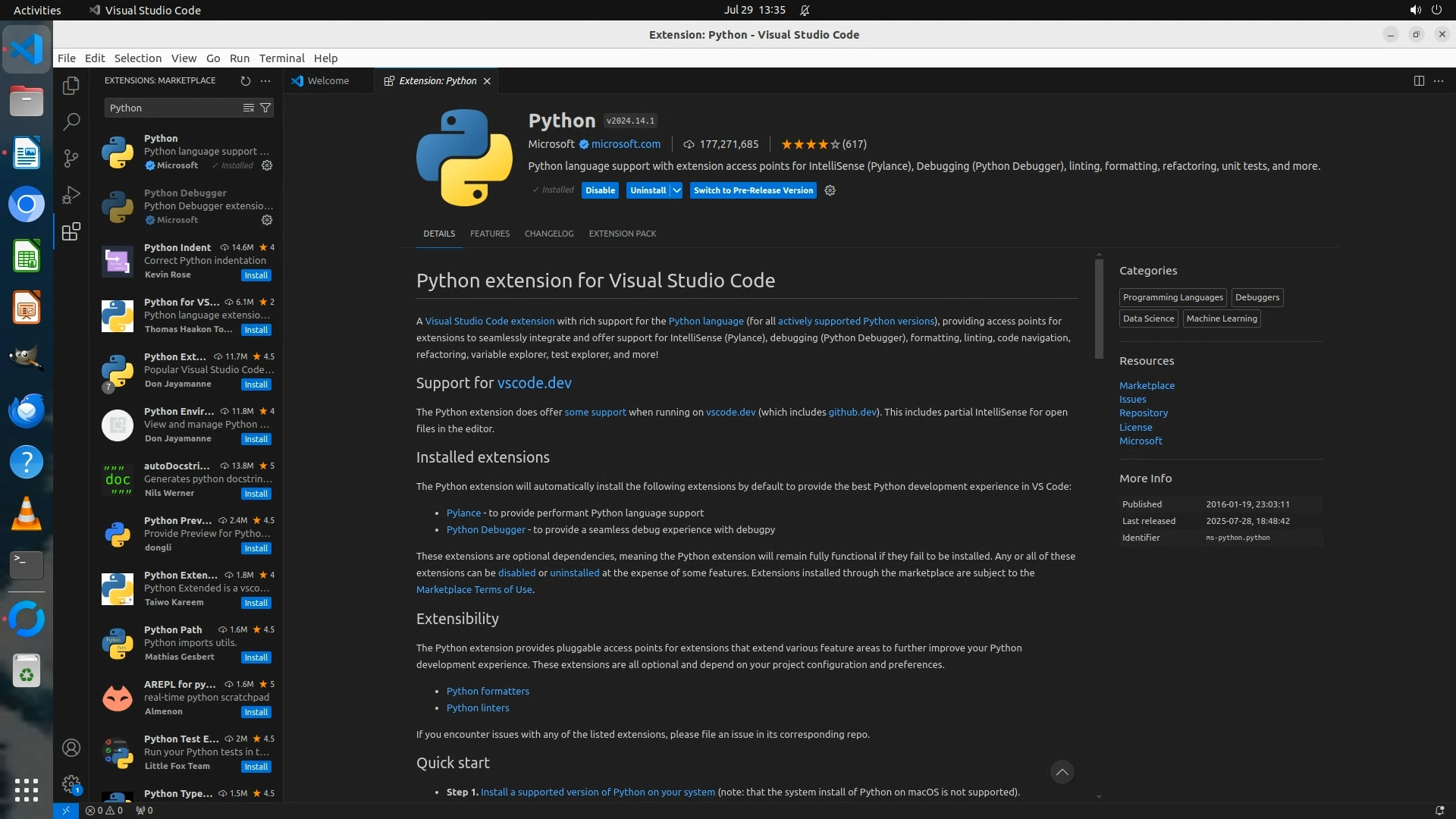Clear the extensions search results
This screenshot has width=1456, height=819.
pyautogui.click(x=248, y=108)
